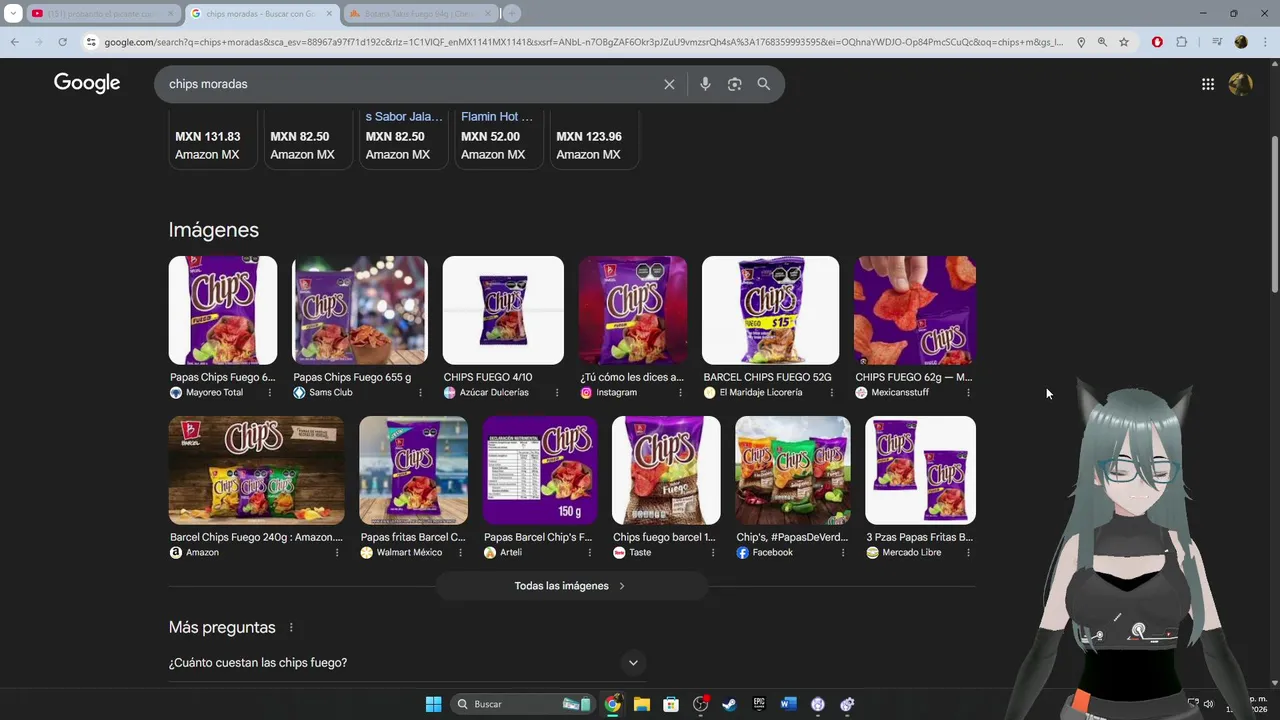Clear the search box with X icon
1280x720 pixels.
coord(669,84)
